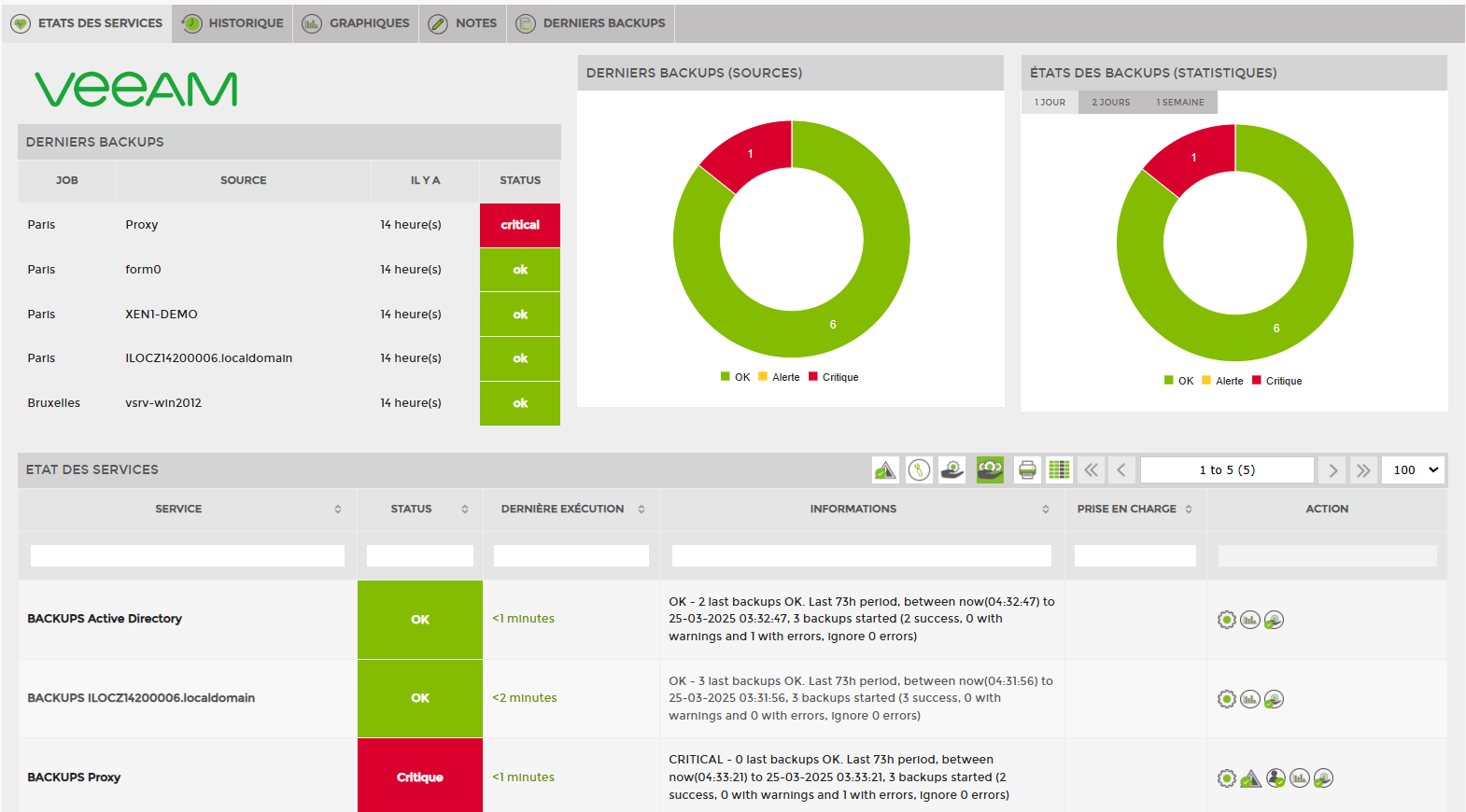This screenshot has width=1466, height=812.
Task: Toggle Critique legend in statistics chart
Action: coord(1276,381)
